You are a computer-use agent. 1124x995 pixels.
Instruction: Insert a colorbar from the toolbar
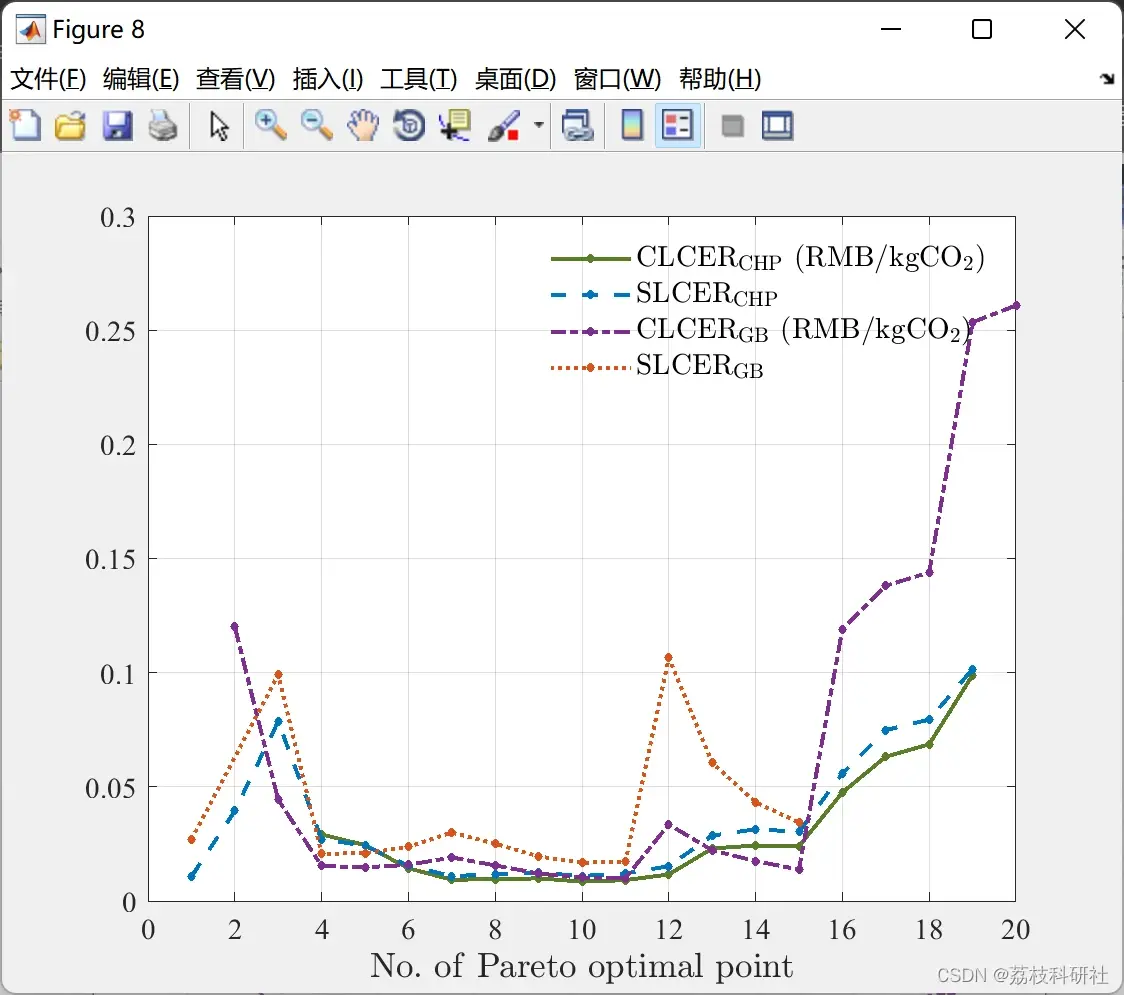(632, 125)
